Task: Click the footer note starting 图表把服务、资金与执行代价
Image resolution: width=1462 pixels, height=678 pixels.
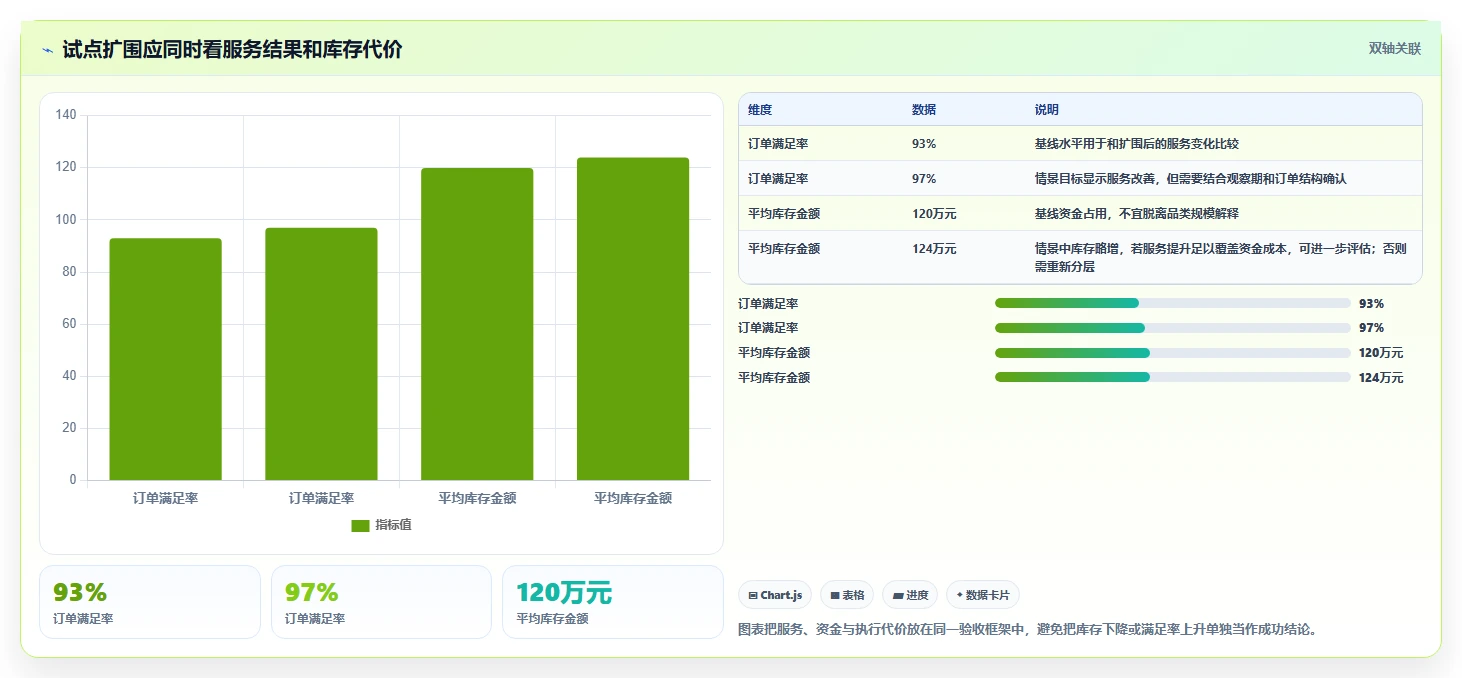Action: tap(1028, 630)
